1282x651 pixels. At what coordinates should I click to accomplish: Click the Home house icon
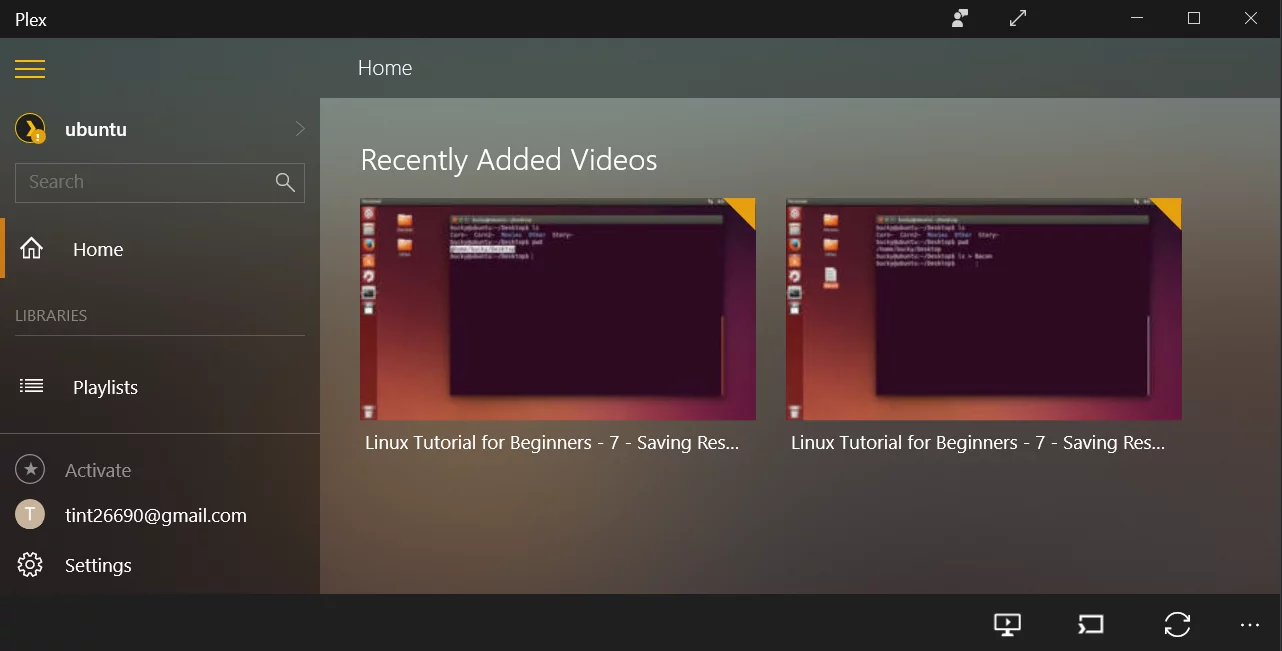[31, 249]
